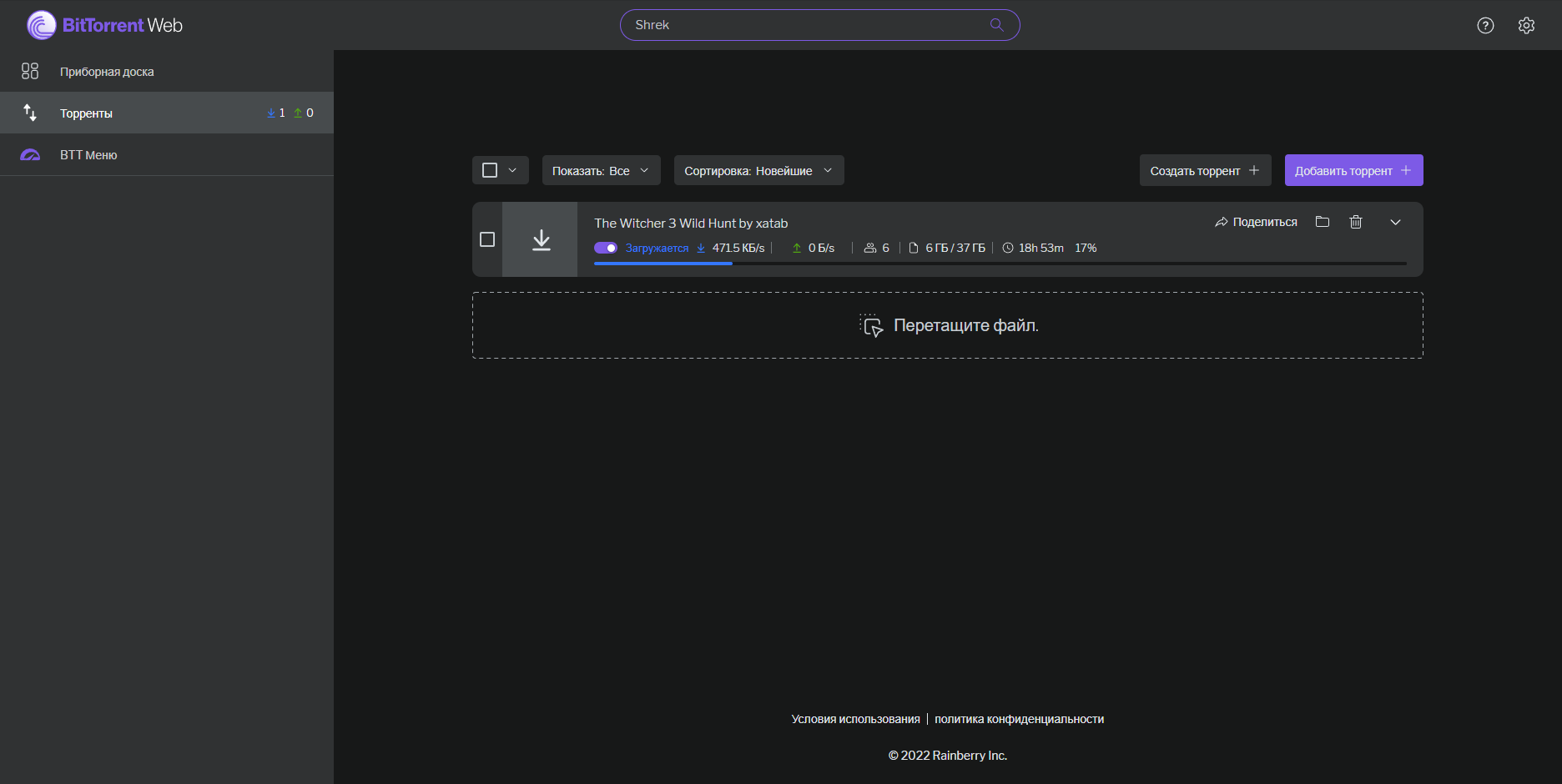The height and width of the screenshot is (784, 1562).
Task: Open the settings gear icon
Action: tap(1526, 25)
